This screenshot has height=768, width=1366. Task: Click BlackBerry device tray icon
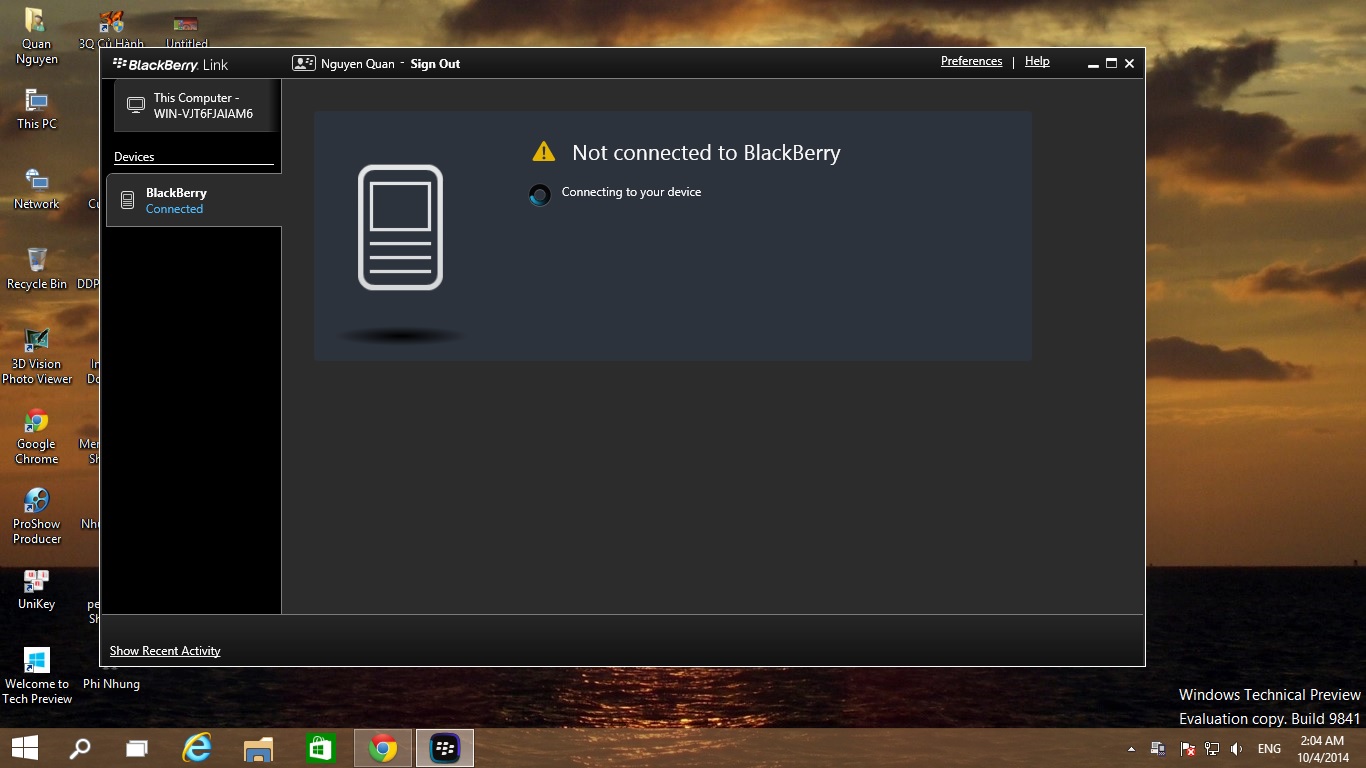click(1158, 749)
